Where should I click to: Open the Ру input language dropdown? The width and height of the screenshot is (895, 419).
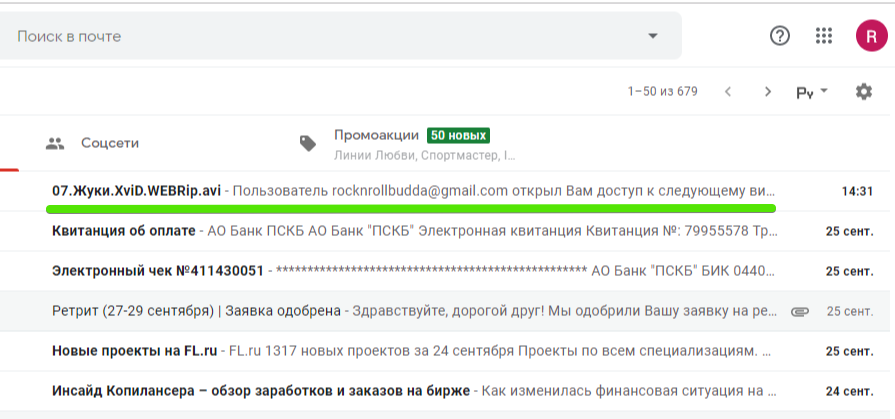(x=812, y=92)
